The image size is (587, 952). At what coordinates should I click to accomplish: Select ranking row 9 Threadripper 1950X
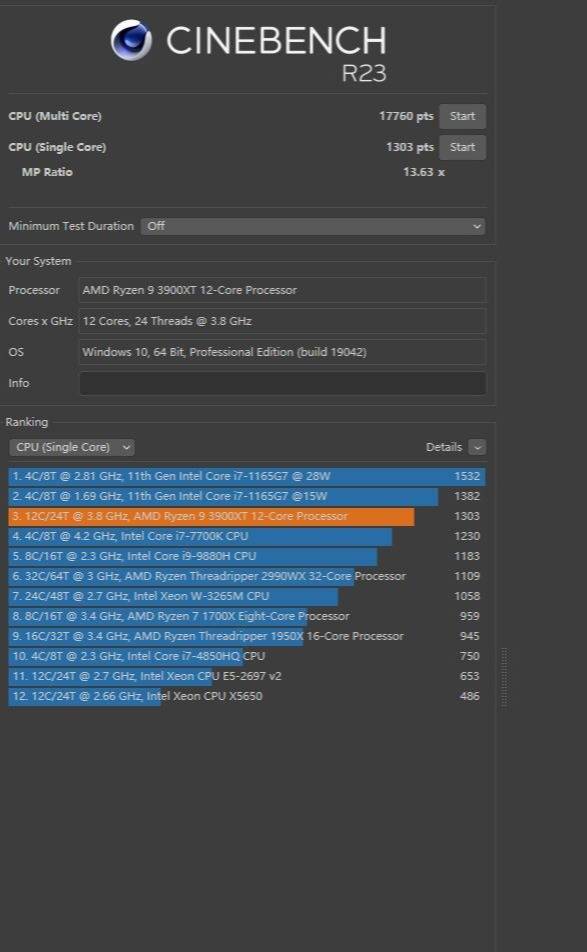click(x=247, y=636)
